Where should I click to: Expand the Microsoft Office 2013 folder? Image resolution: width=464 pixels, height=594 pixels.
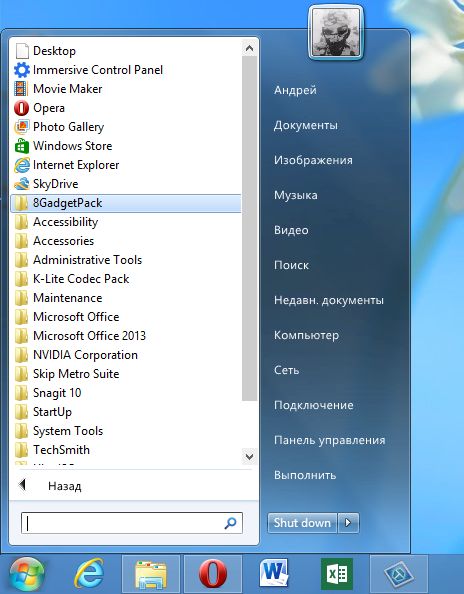tap(126, 336)
